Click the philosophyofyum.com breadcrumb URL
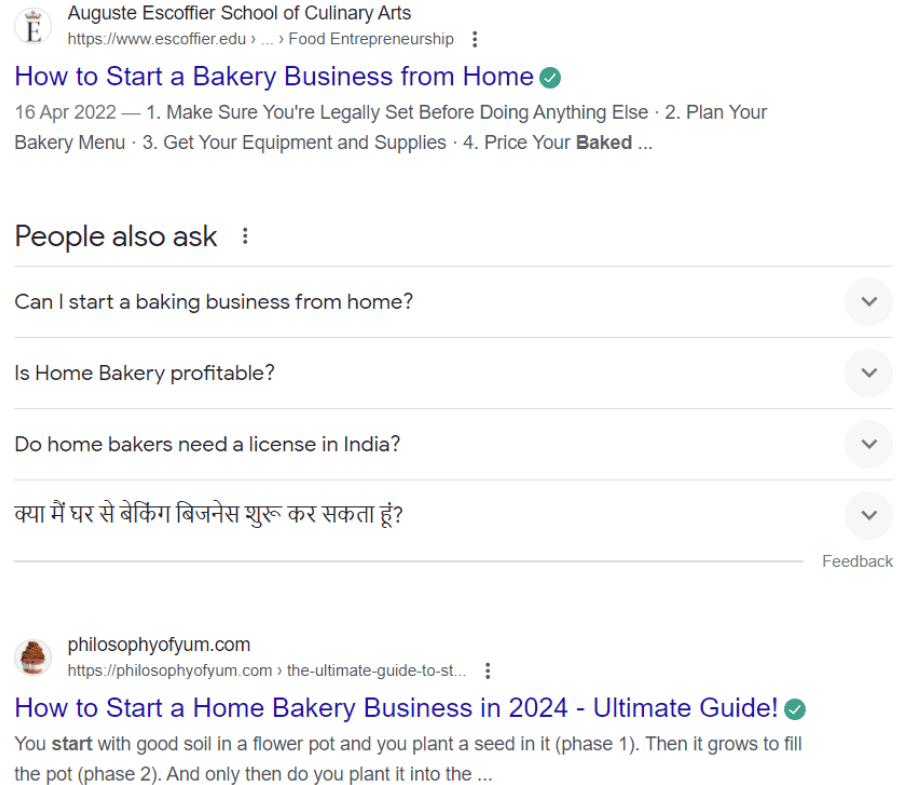The image size is (912, 785). tap(266, 670)
